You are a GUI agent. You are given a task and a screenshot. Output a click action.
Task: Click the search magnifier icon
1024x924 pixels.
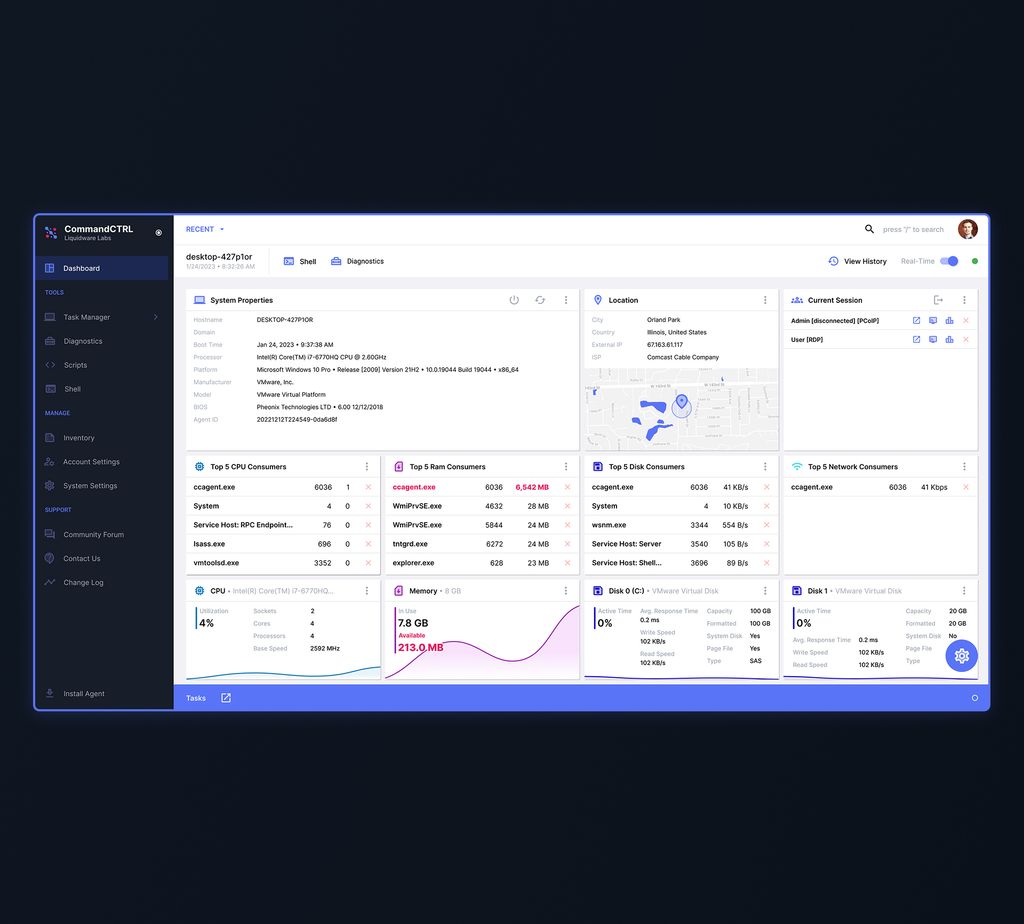click(869, 229)
